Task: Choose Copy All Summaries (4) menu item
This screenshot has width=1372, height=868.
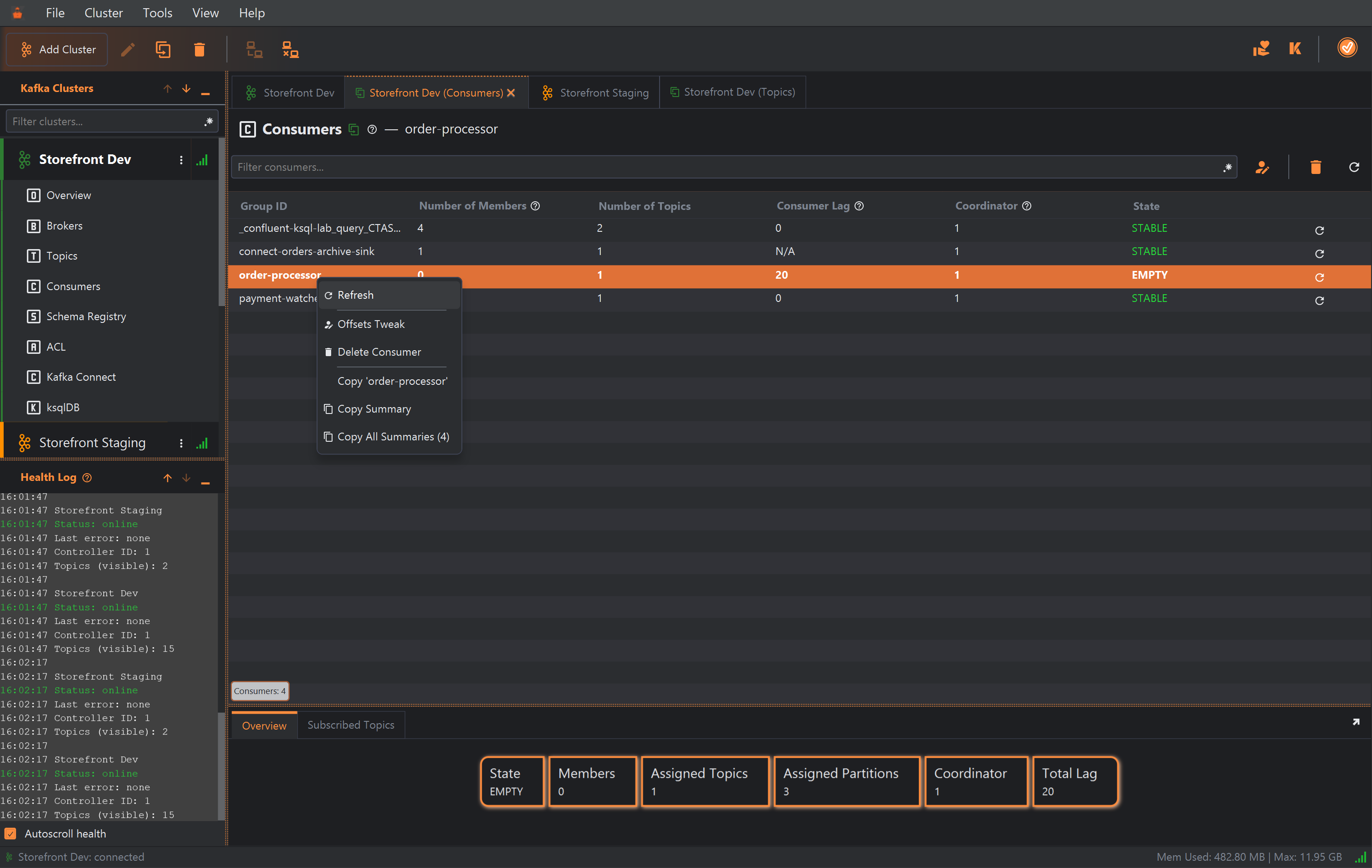Action: pyautogui.click(x=389, y=437)
